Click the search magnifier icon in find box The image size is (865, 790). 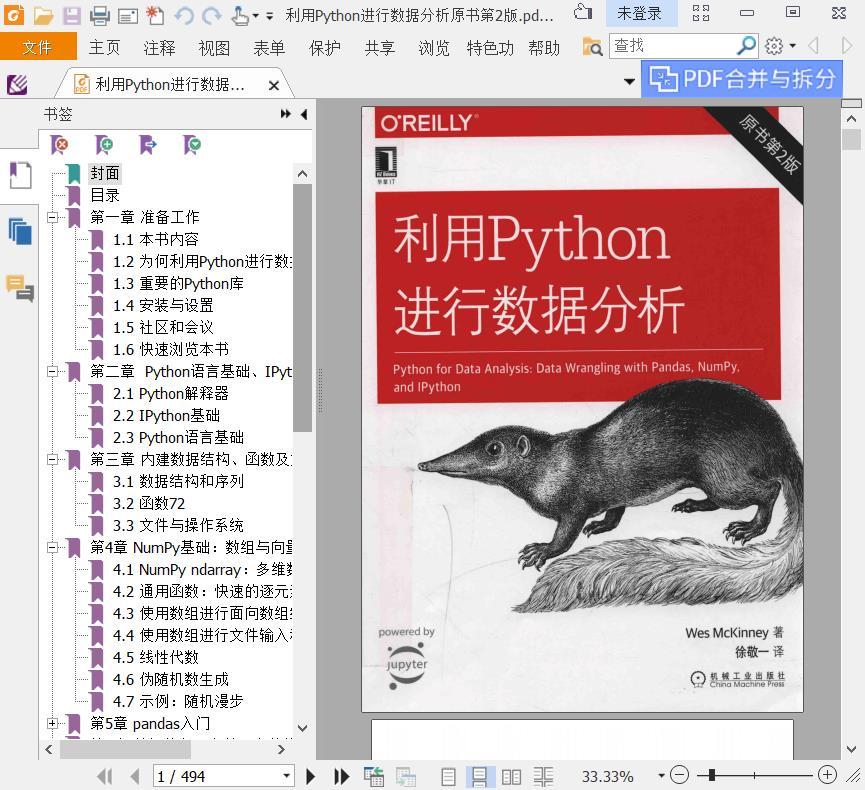[x=746, y=45]
